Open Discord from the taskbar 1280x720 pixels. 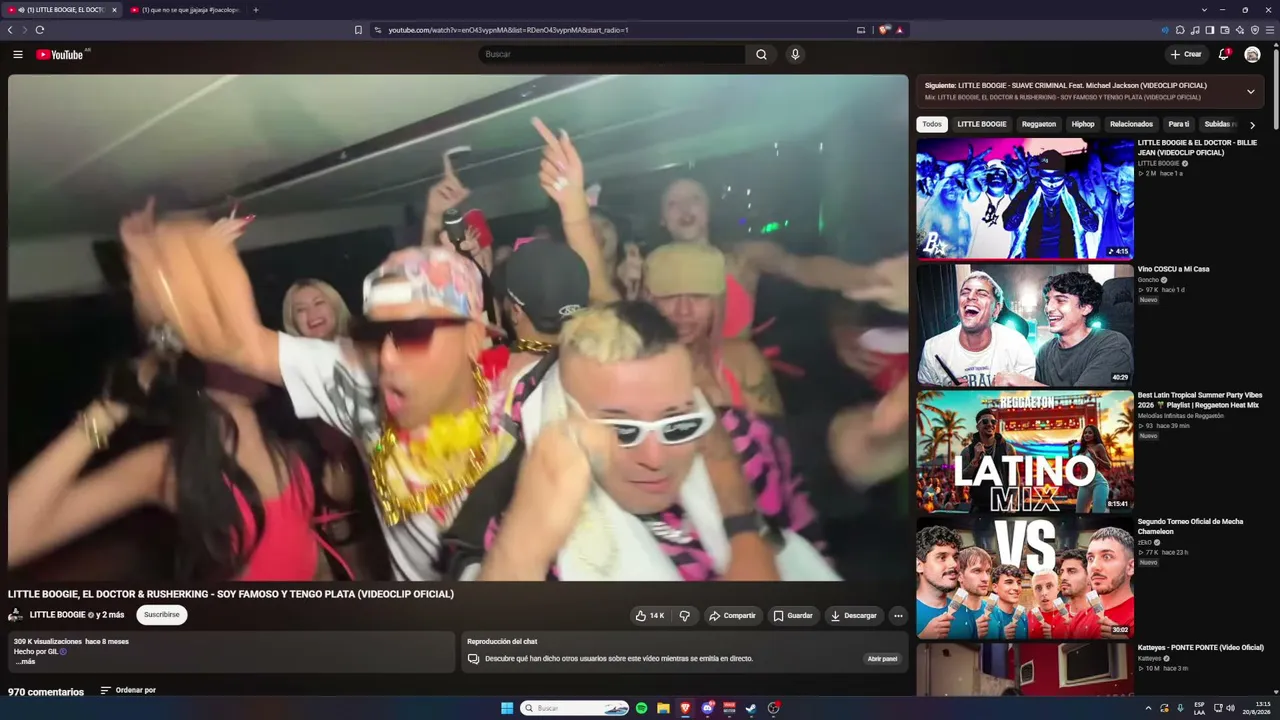click(707, 708)
